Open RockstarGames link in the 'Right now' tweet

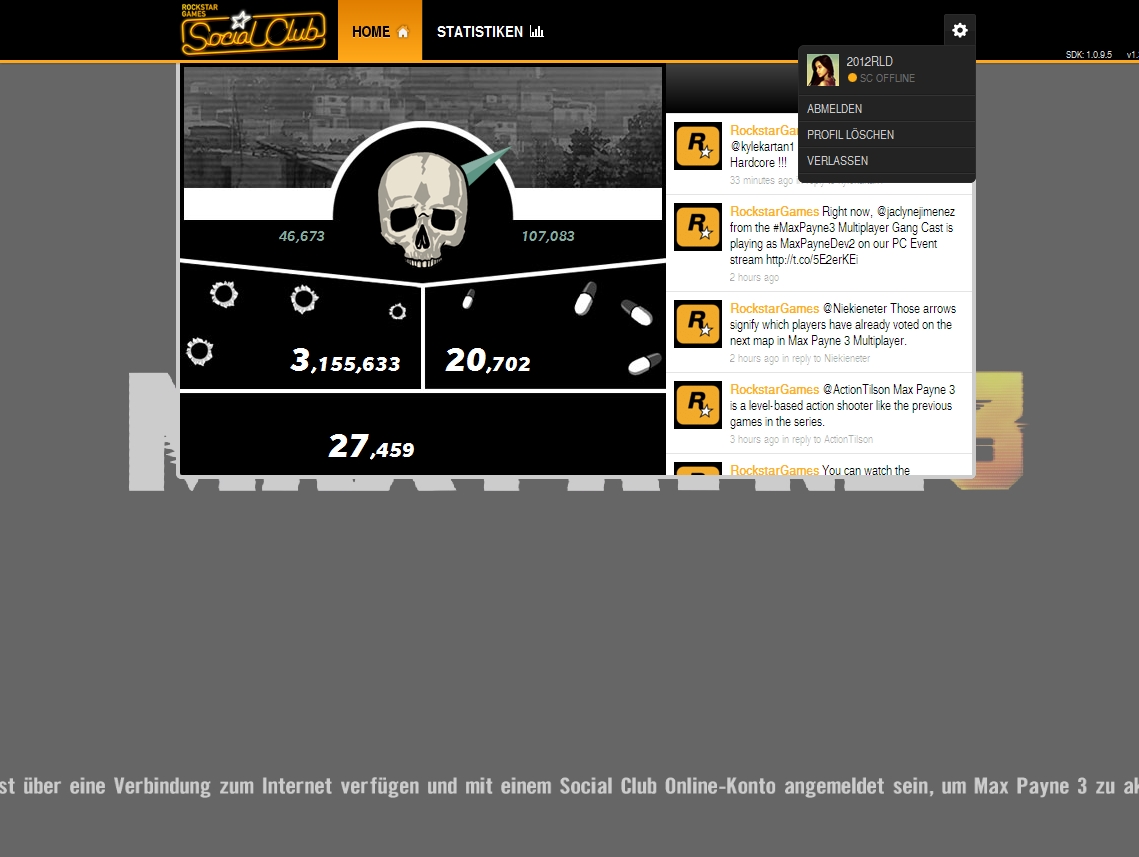(x=774, y=211)
